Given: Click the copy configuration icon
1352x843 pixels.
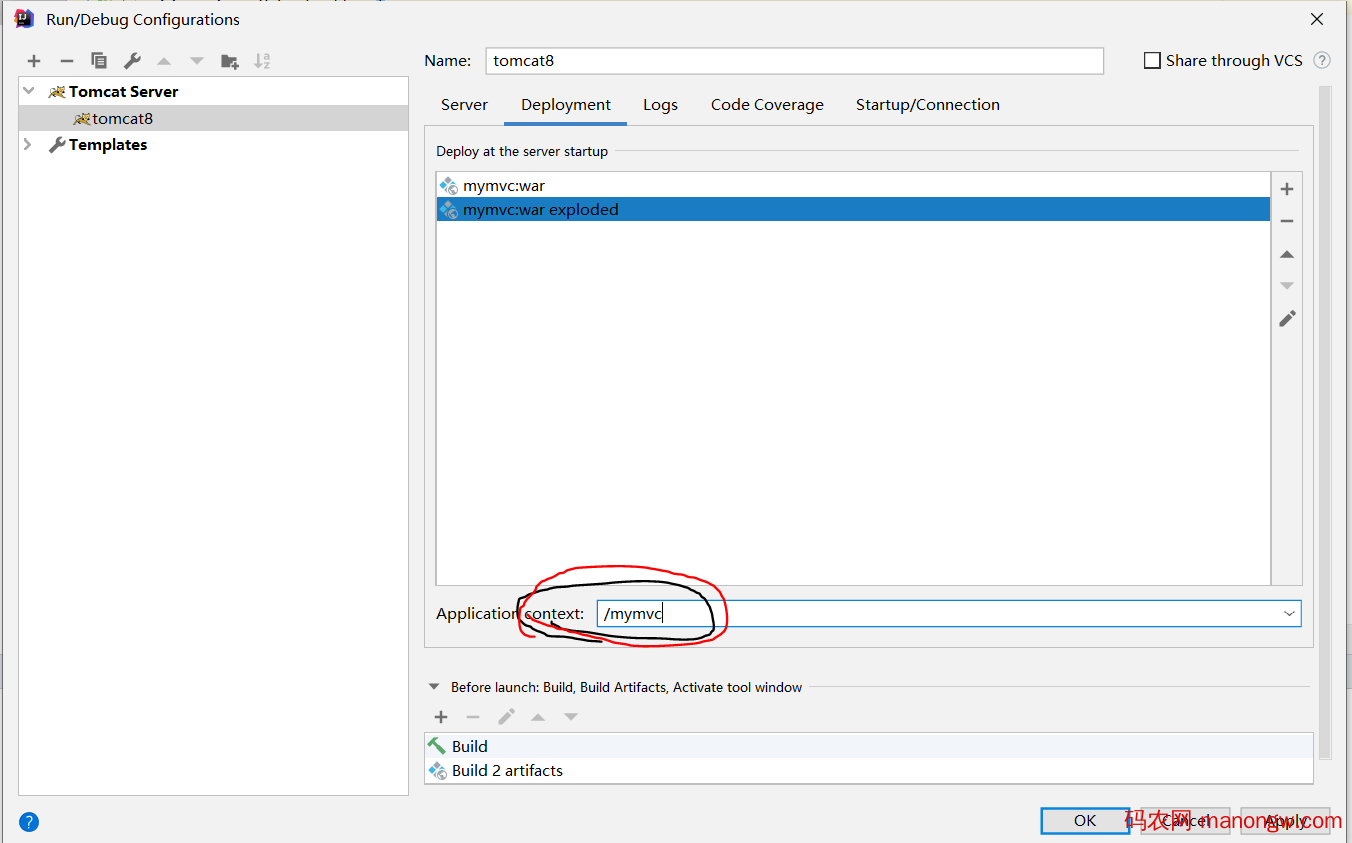Looking at the screenshot, I should pyautogui.click(x=98, y=61).
